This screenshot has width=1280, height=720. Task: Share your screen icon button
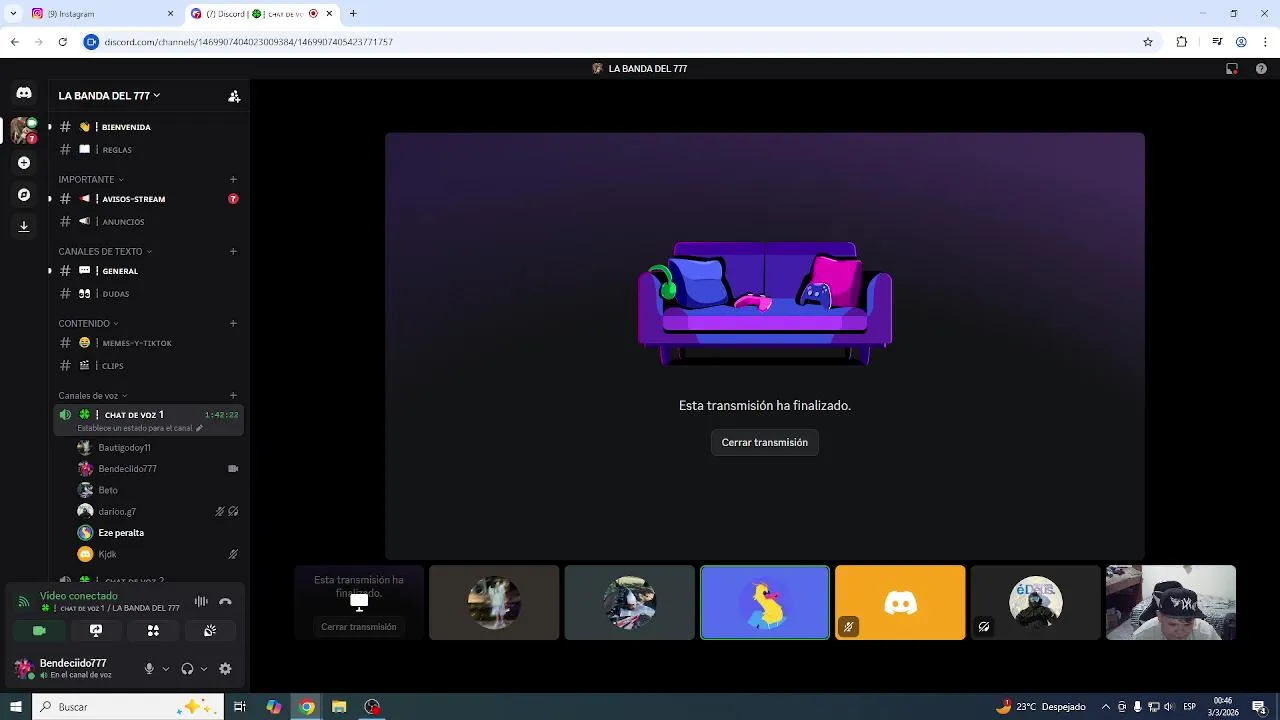[96, 631]
